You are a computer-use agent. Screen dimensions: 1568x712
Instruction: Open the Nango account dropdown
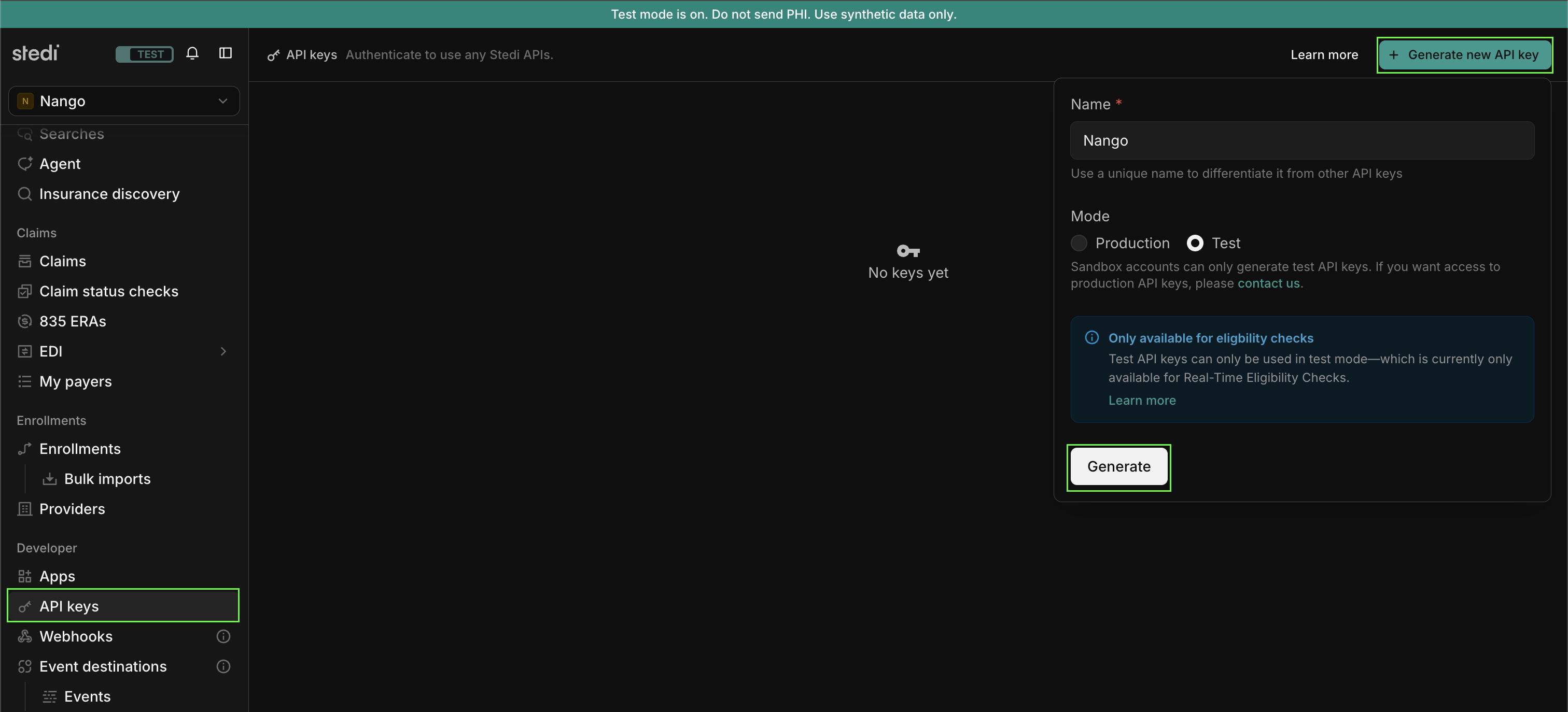point(124,101)
